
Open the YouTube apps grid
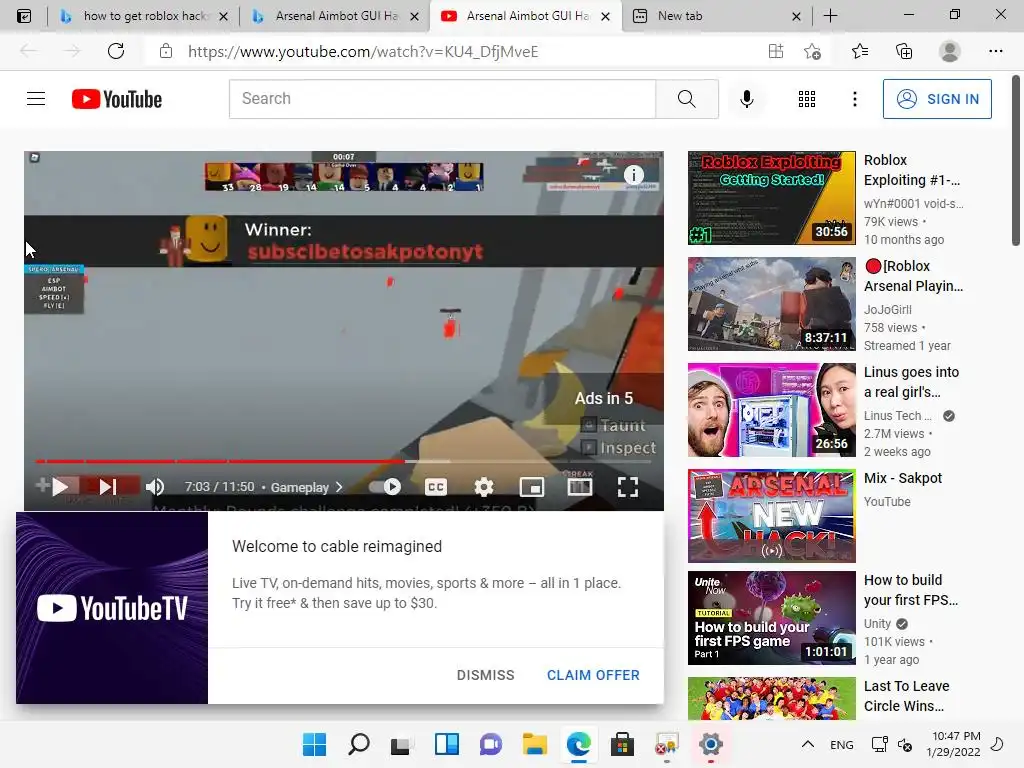(x=807, y=99)
